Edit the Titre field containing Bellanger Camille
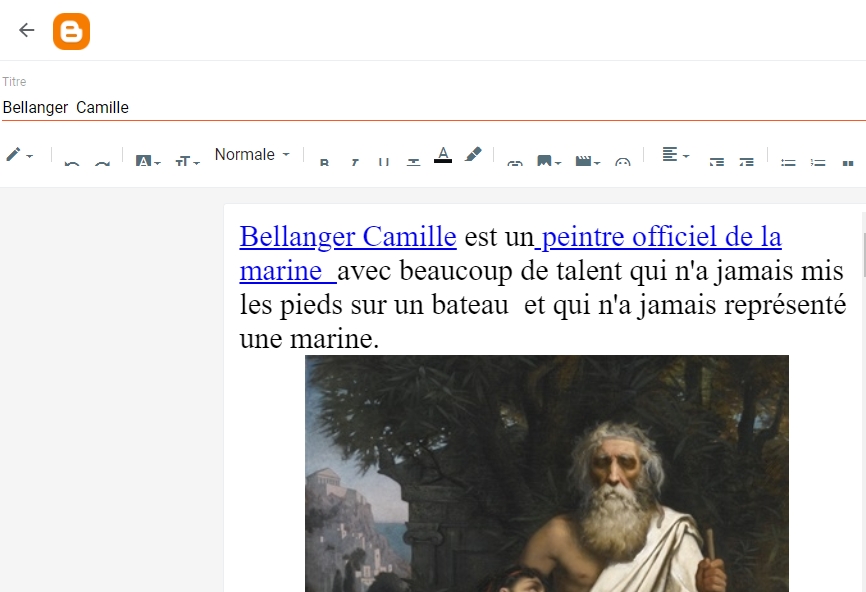 coord(433,107)
